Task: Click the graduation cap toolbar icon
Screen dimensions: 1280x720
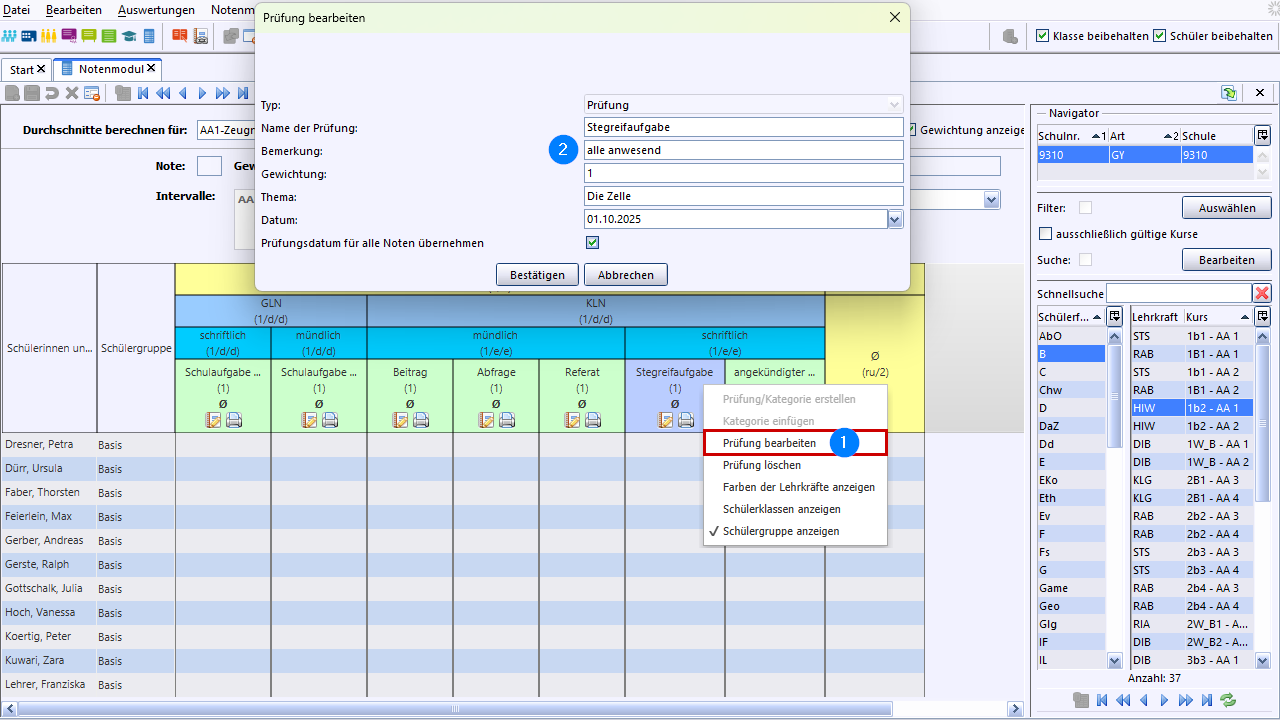Action: (129, 36)
